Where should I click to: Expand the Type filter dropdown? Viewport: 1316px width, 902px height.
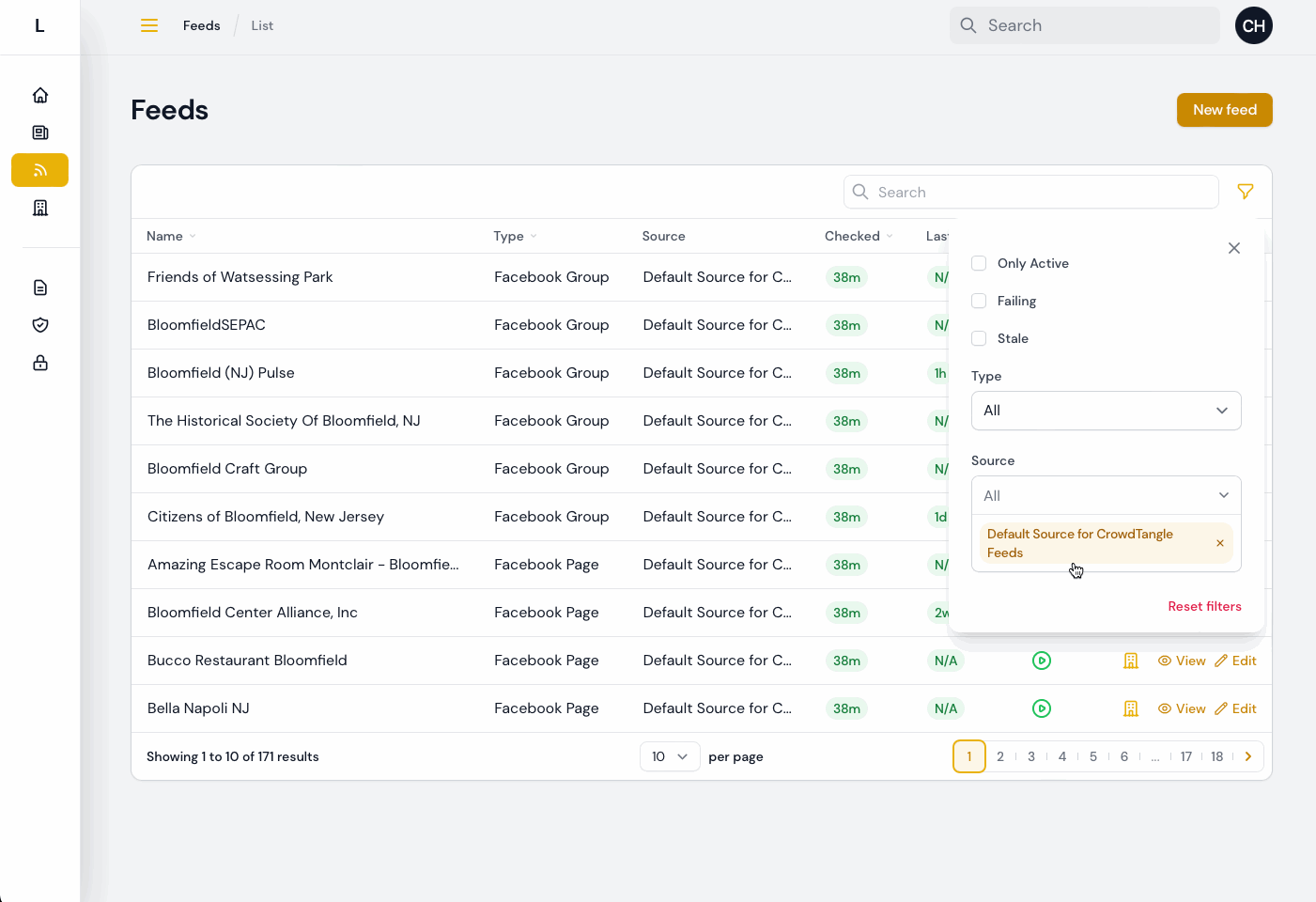(1106, 411)
